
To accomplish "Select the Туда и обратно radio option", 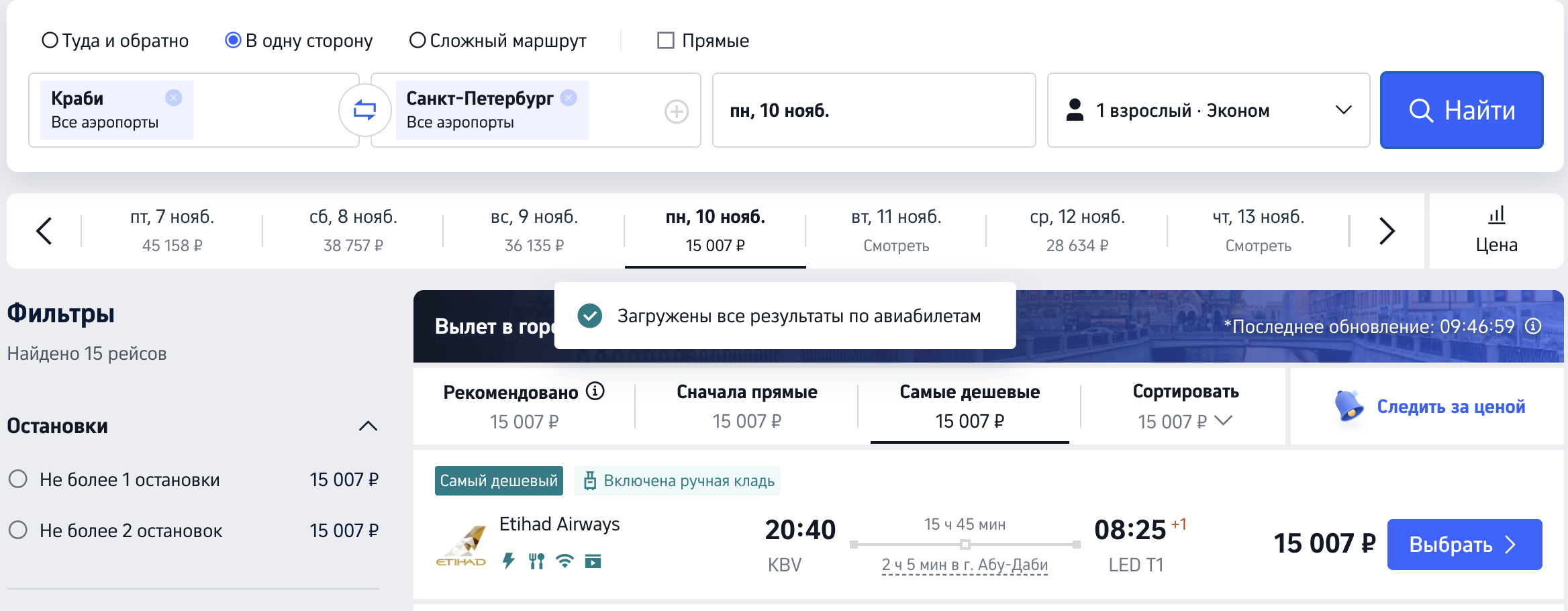I will (50, 40).
